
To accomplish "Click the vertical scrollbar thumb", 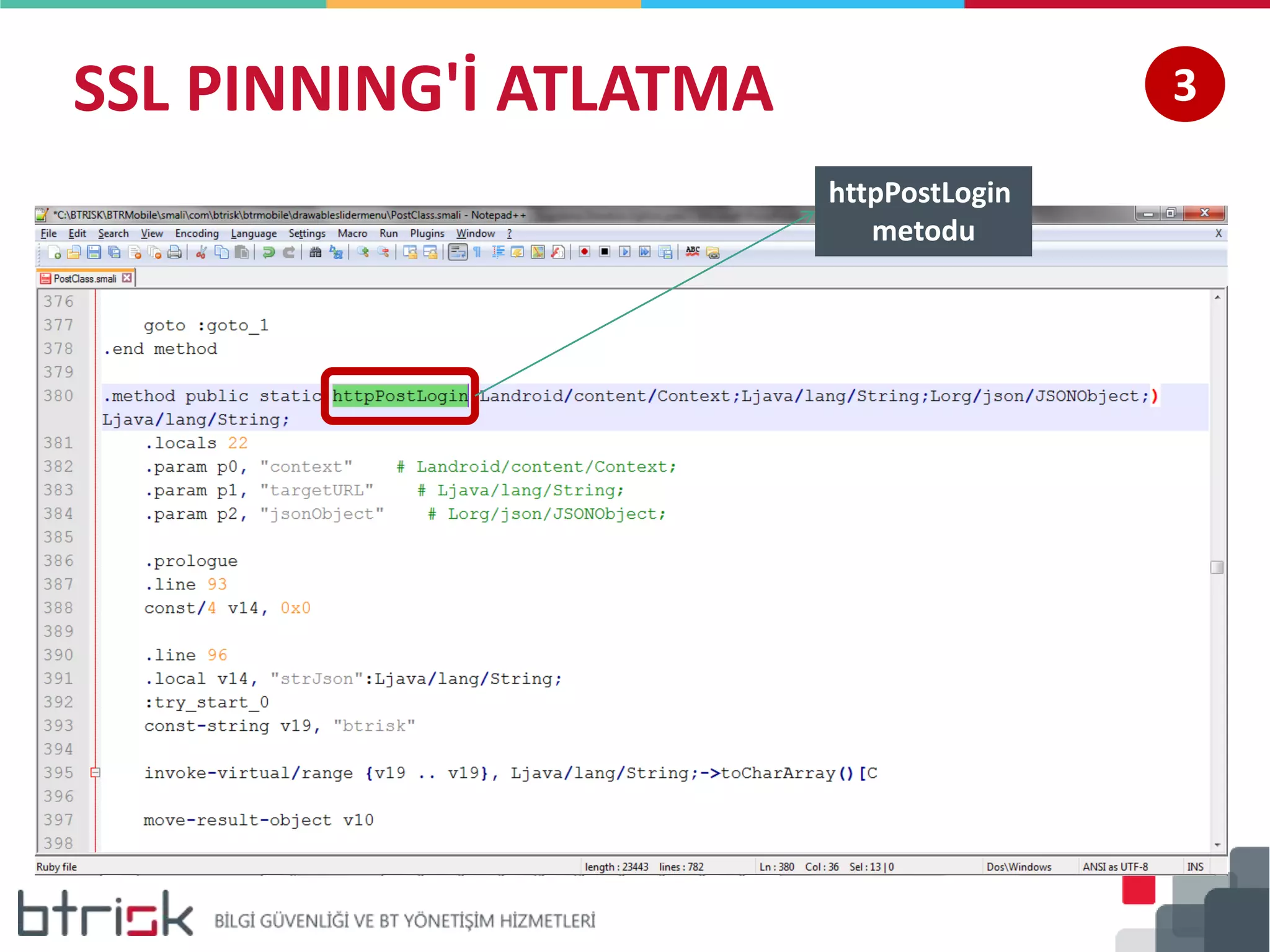I will [1217, 567].
